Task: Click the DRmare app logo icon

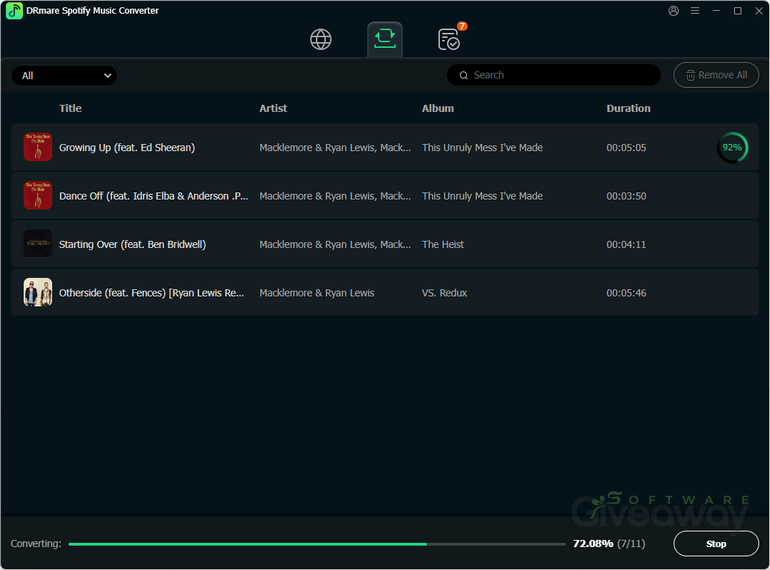Action: click(x=14, y=11)
